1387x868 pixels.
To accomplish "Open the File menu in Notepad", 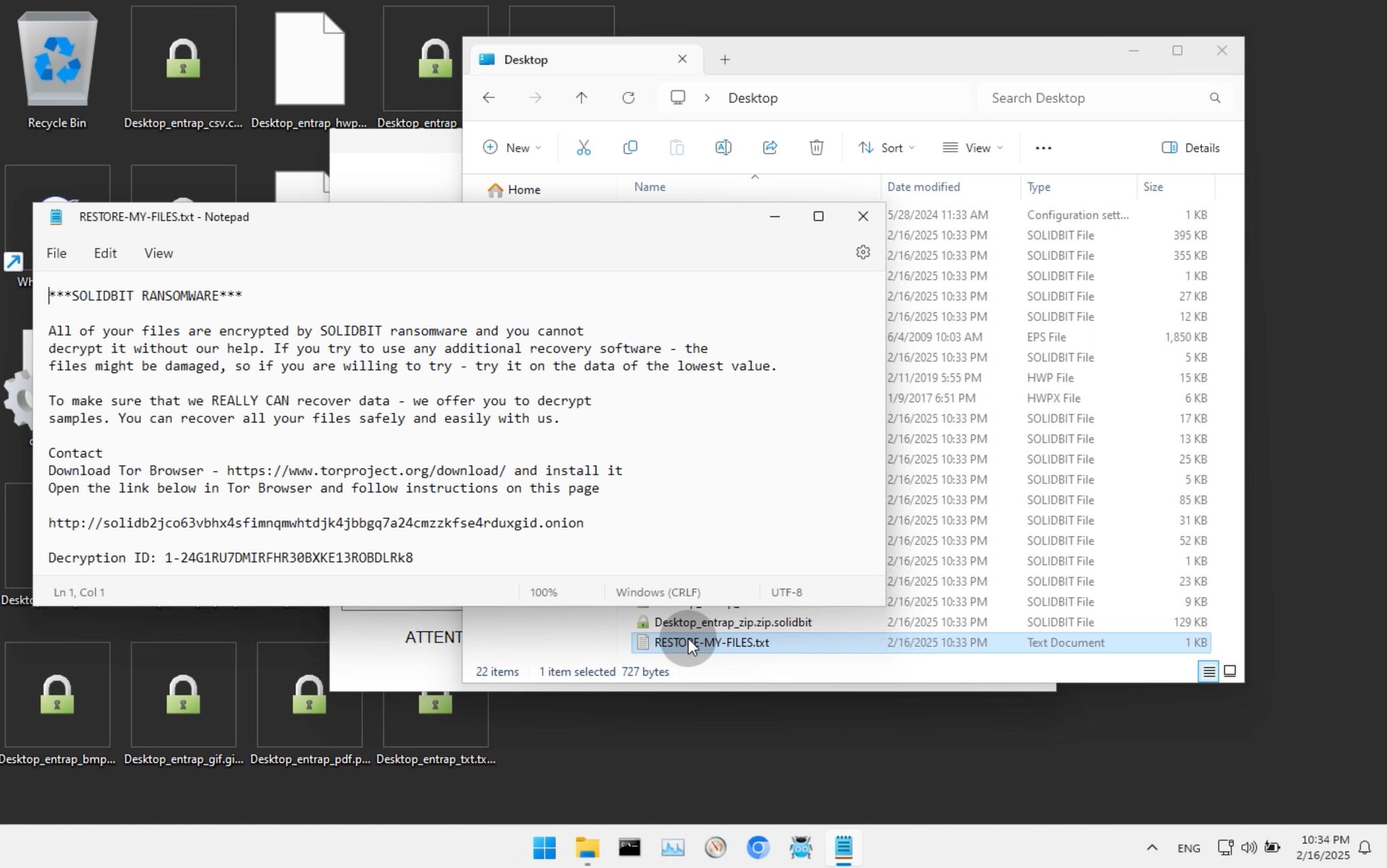I will [56, 253].
